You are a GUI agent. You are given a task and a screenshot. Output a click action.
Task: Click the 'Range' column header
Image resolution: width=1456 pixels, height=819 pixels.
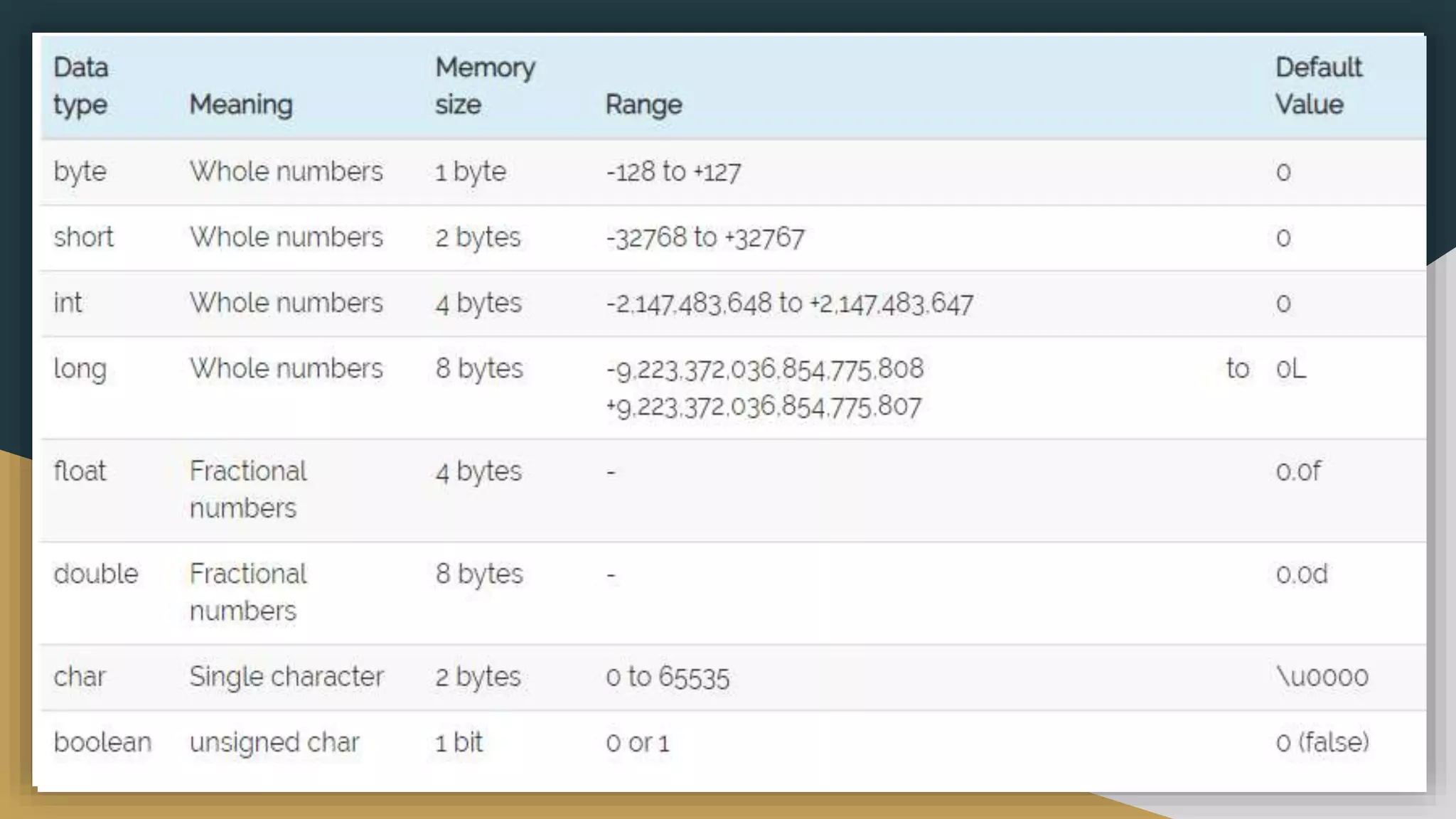pos(643,105)
